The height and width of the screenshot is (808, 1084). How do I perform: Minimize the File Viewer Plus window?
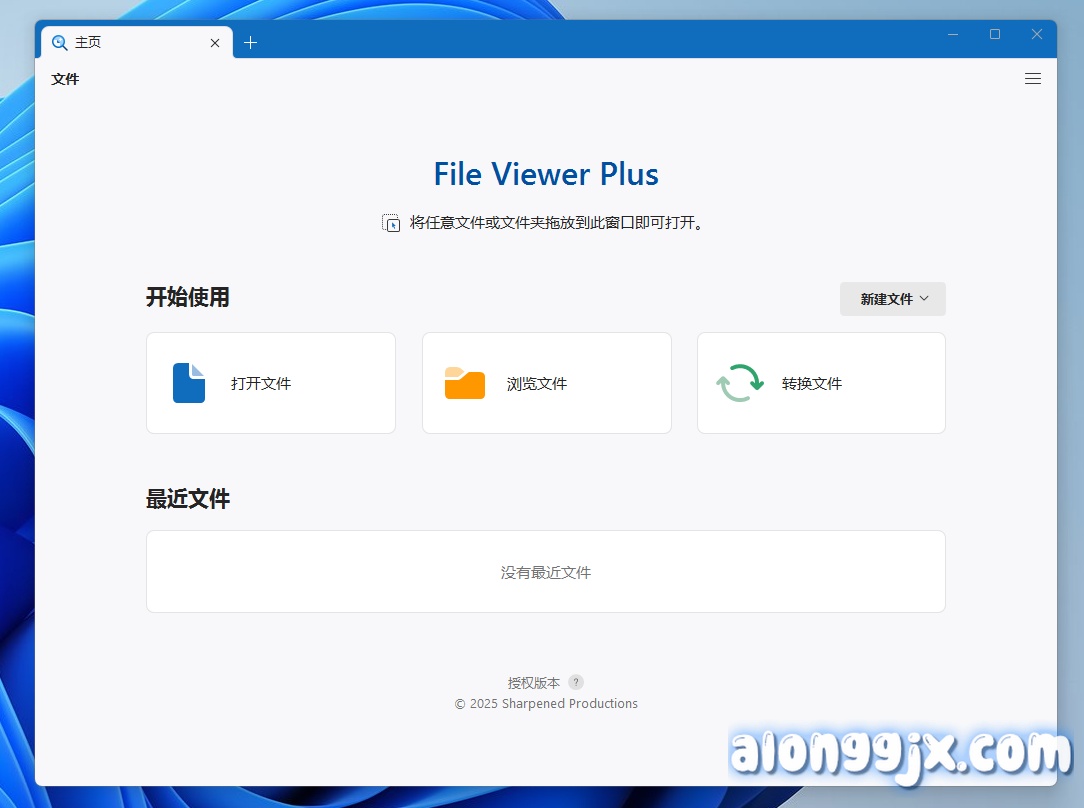coord(952,34)
